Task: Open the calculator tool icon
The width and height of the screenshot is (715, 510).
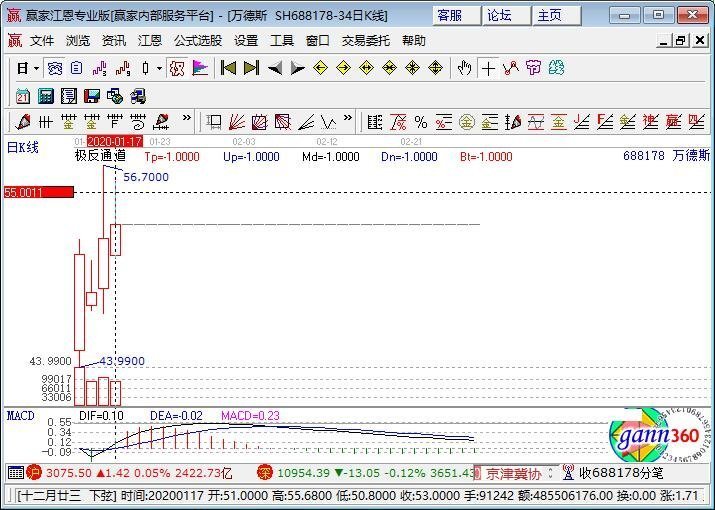Action: 45,96
